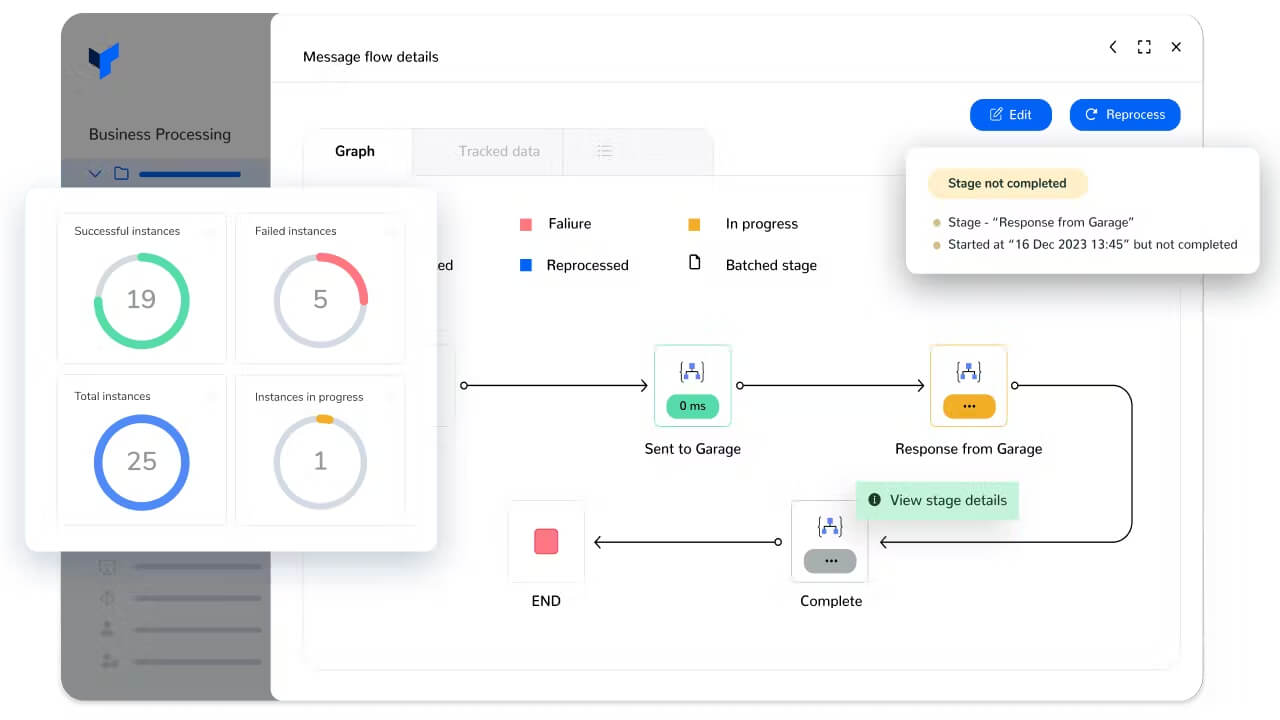Click the orange In progress legend swatch

pos(694,224)
